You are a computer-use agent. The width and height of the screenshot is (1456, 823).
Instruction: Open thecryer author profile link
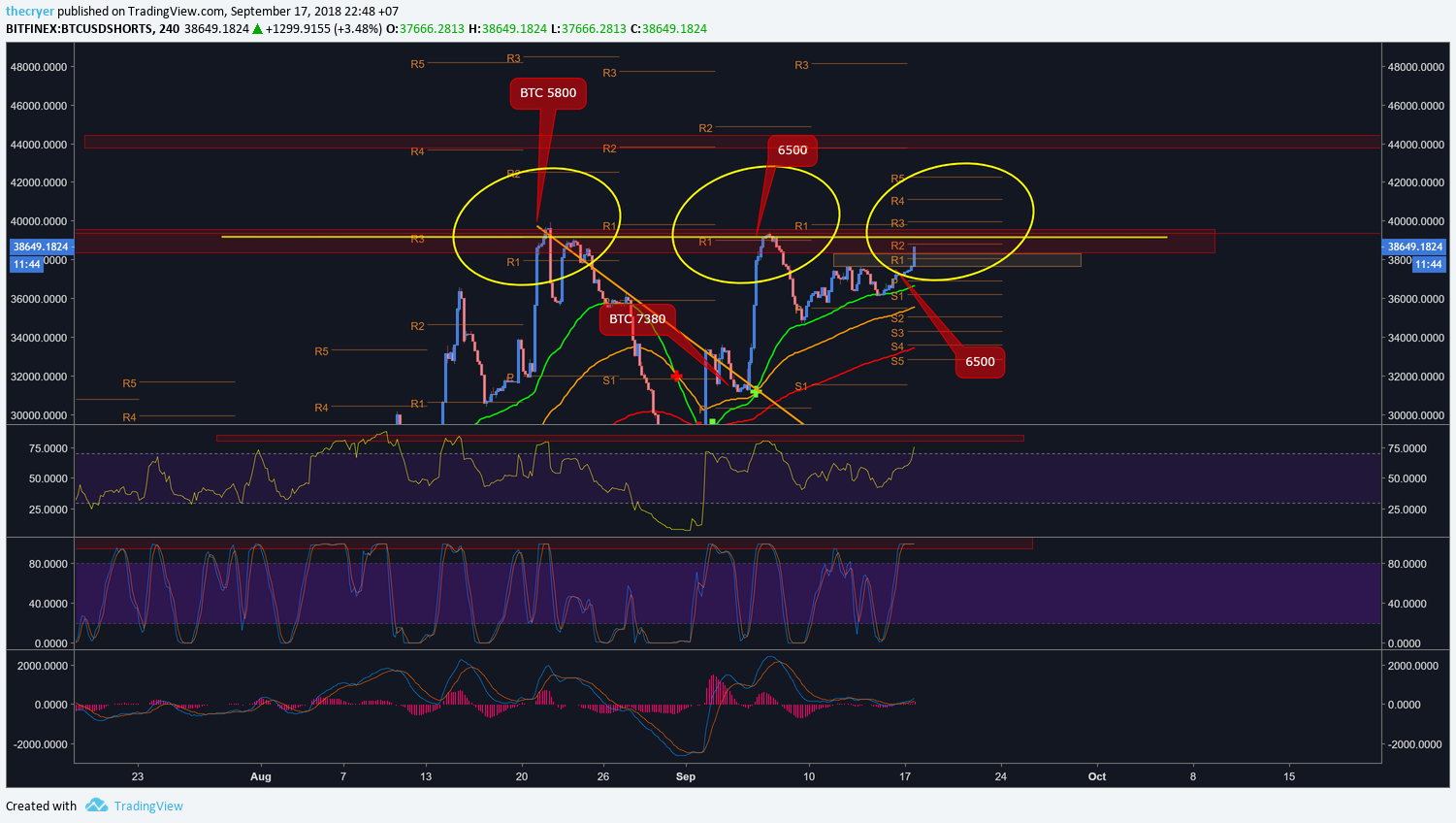pyautogui.click(x=30, y=12)
